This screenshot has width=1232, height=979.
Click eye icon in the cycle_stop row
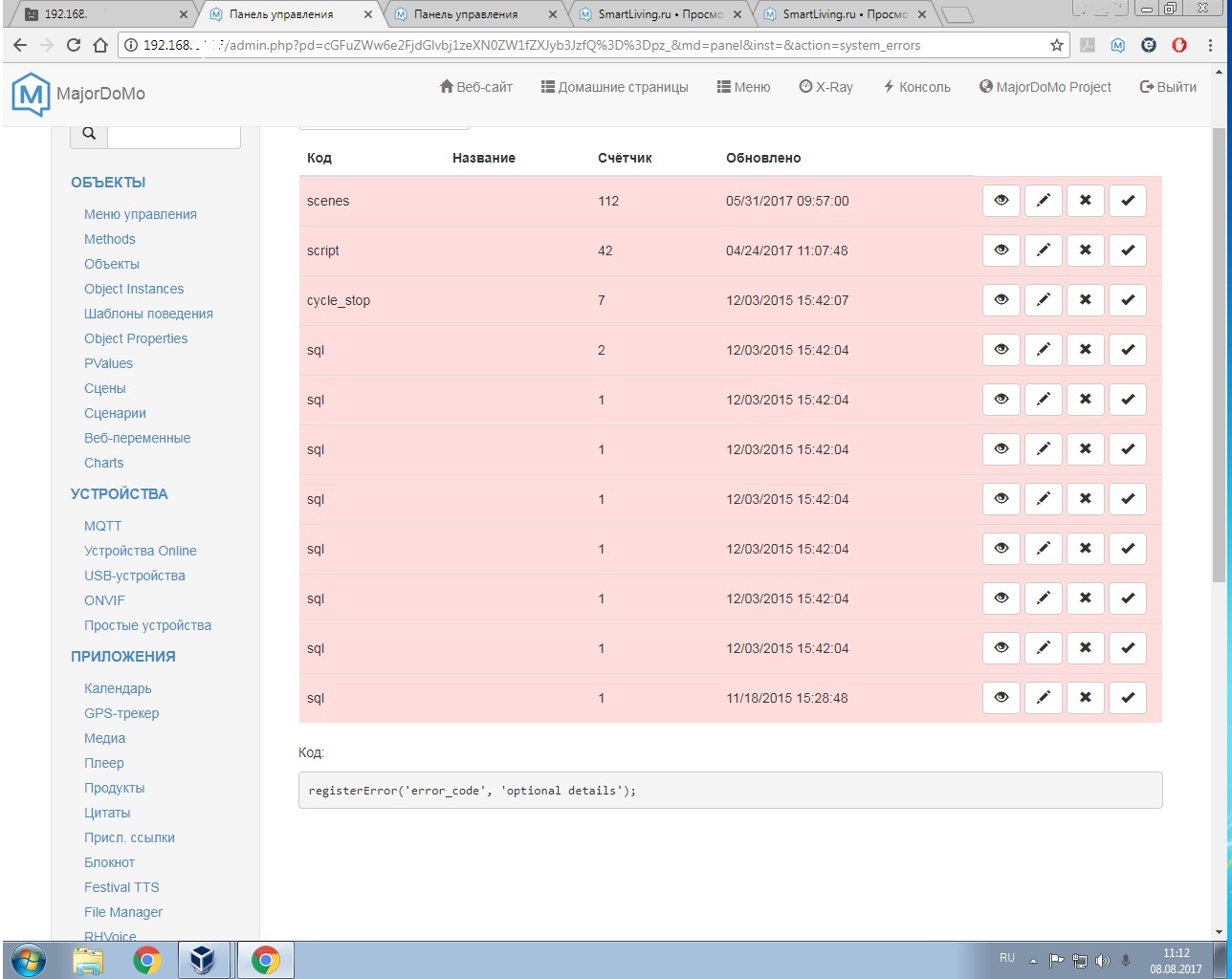tap(1001, 300)
